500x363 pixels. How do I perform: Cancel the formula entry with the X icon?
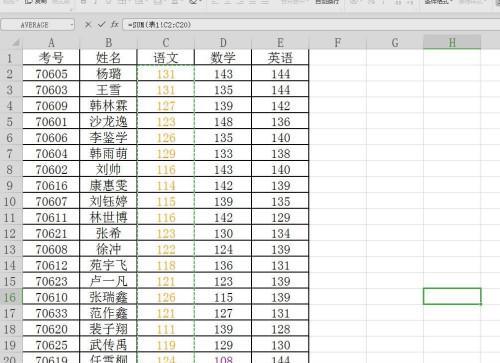tap(88, 24)
